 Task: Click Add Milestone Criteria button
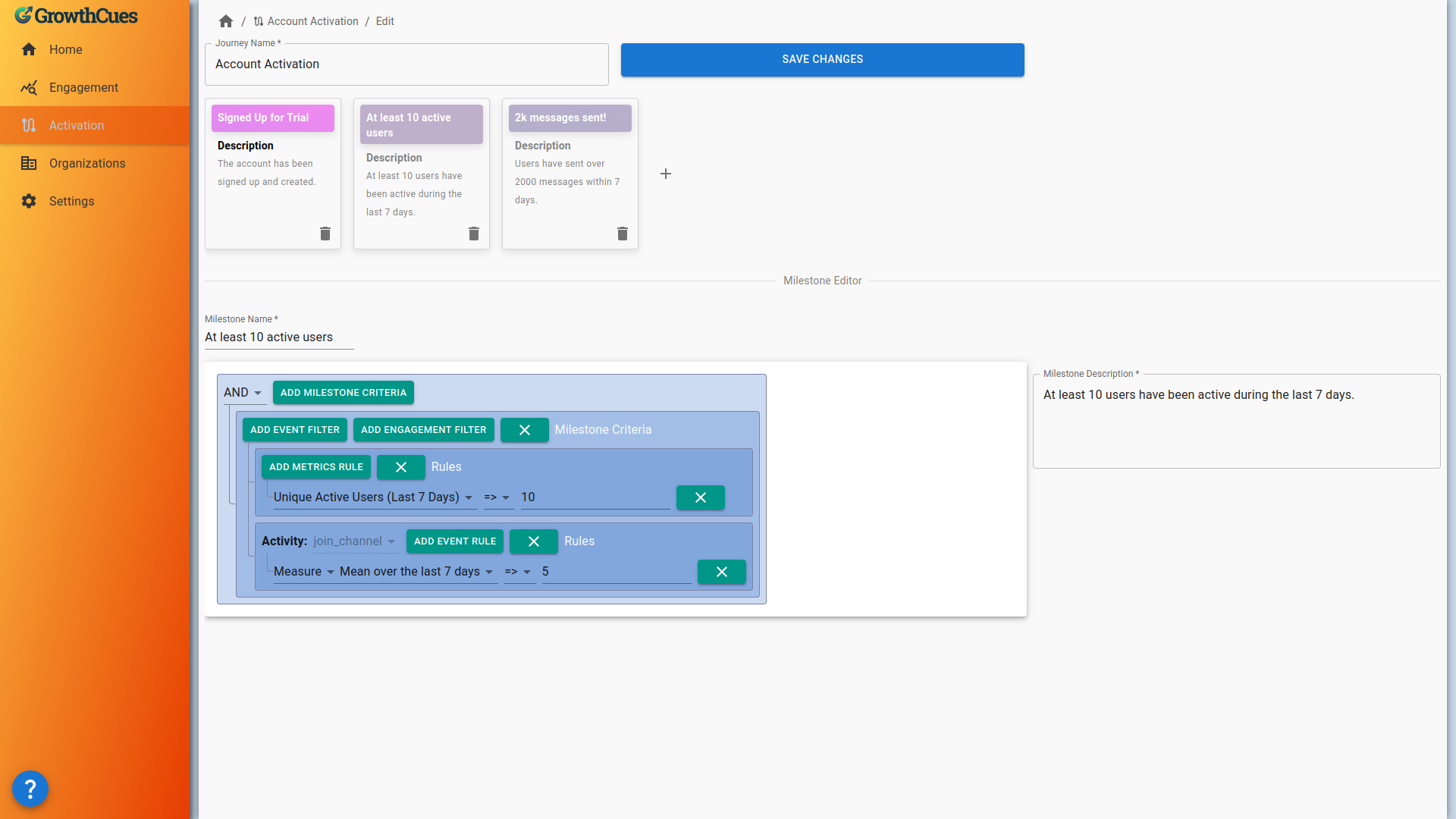[344, 393]
